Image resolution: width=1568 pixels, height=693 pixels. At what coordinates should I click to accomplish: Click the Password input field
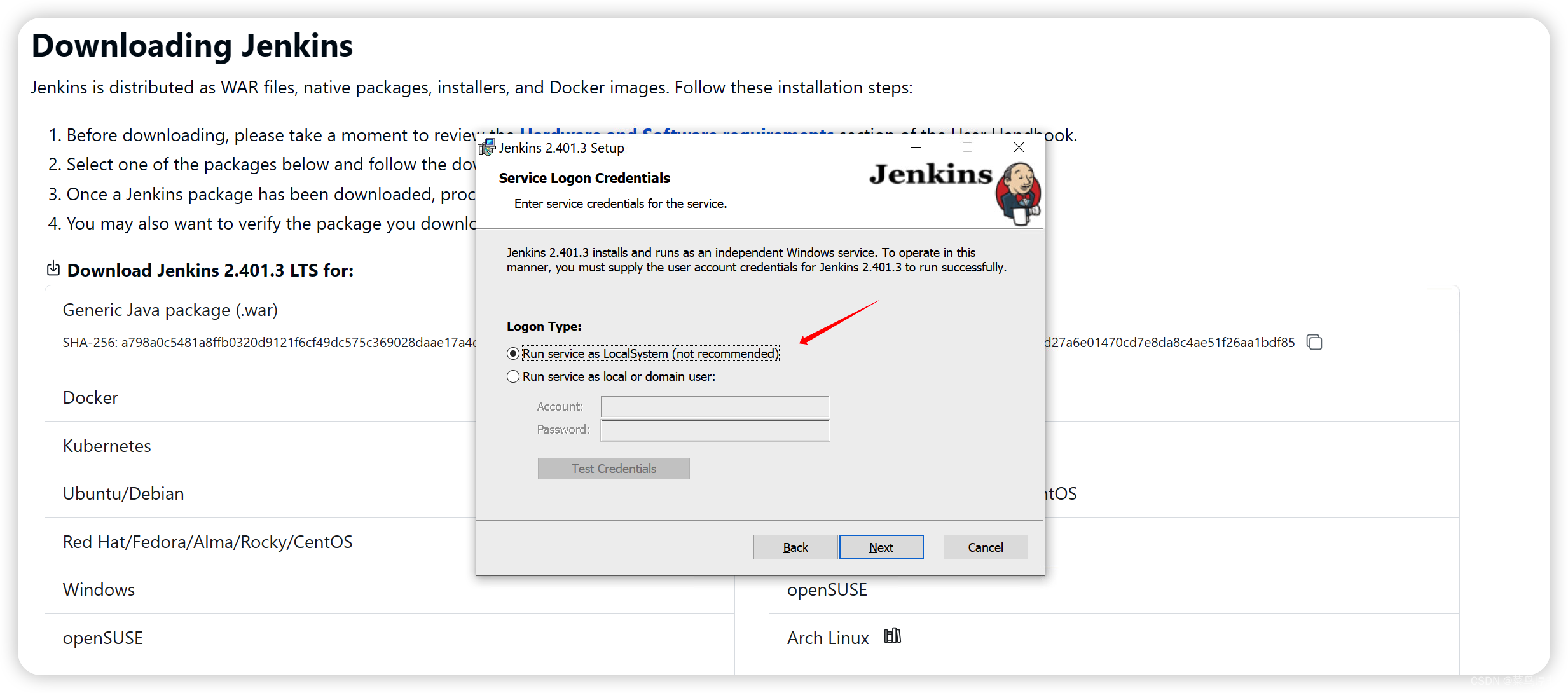(715, 430)
